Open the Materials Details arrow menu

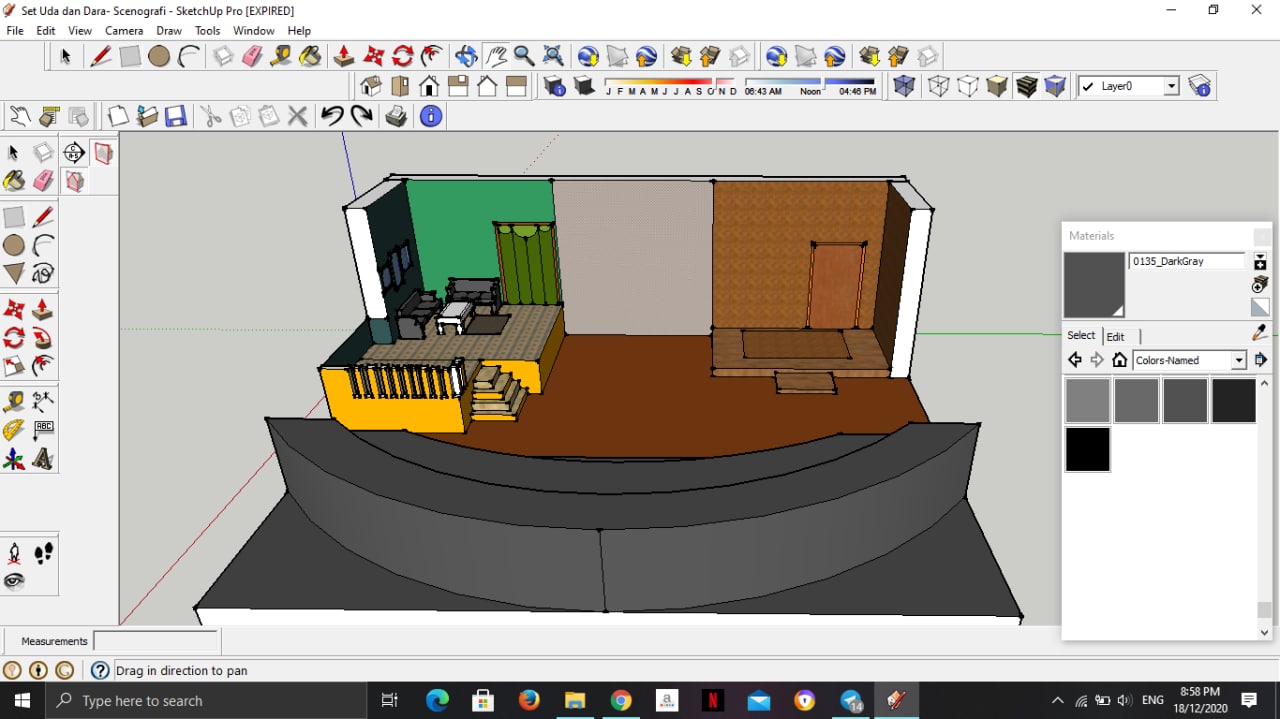(1261, 360)
